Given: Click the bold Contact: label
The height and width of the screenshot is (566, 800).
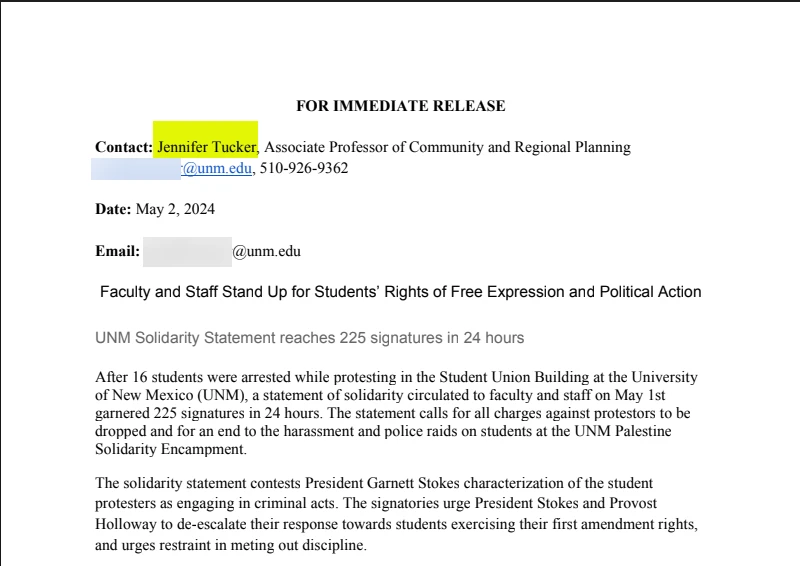Looking at the screenshot, I should click(x=123, y=147).
